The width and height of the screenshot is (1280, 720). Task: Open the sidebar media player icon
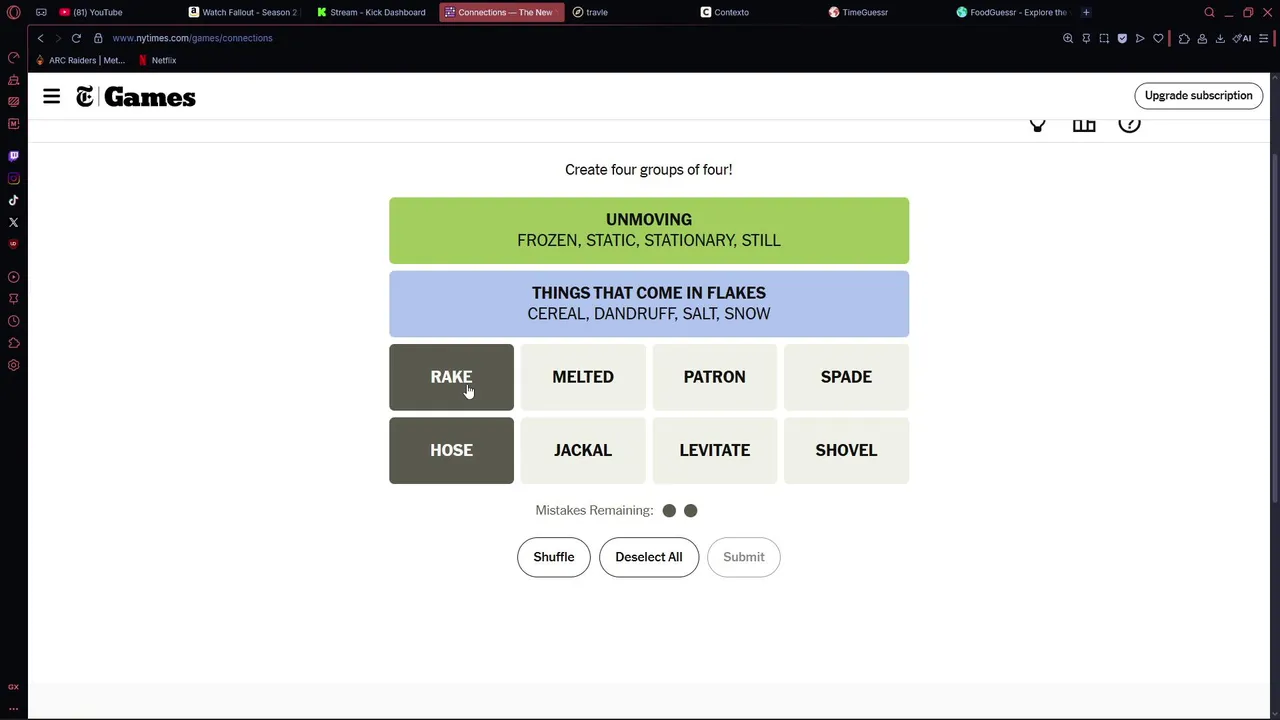pos(13,277)
